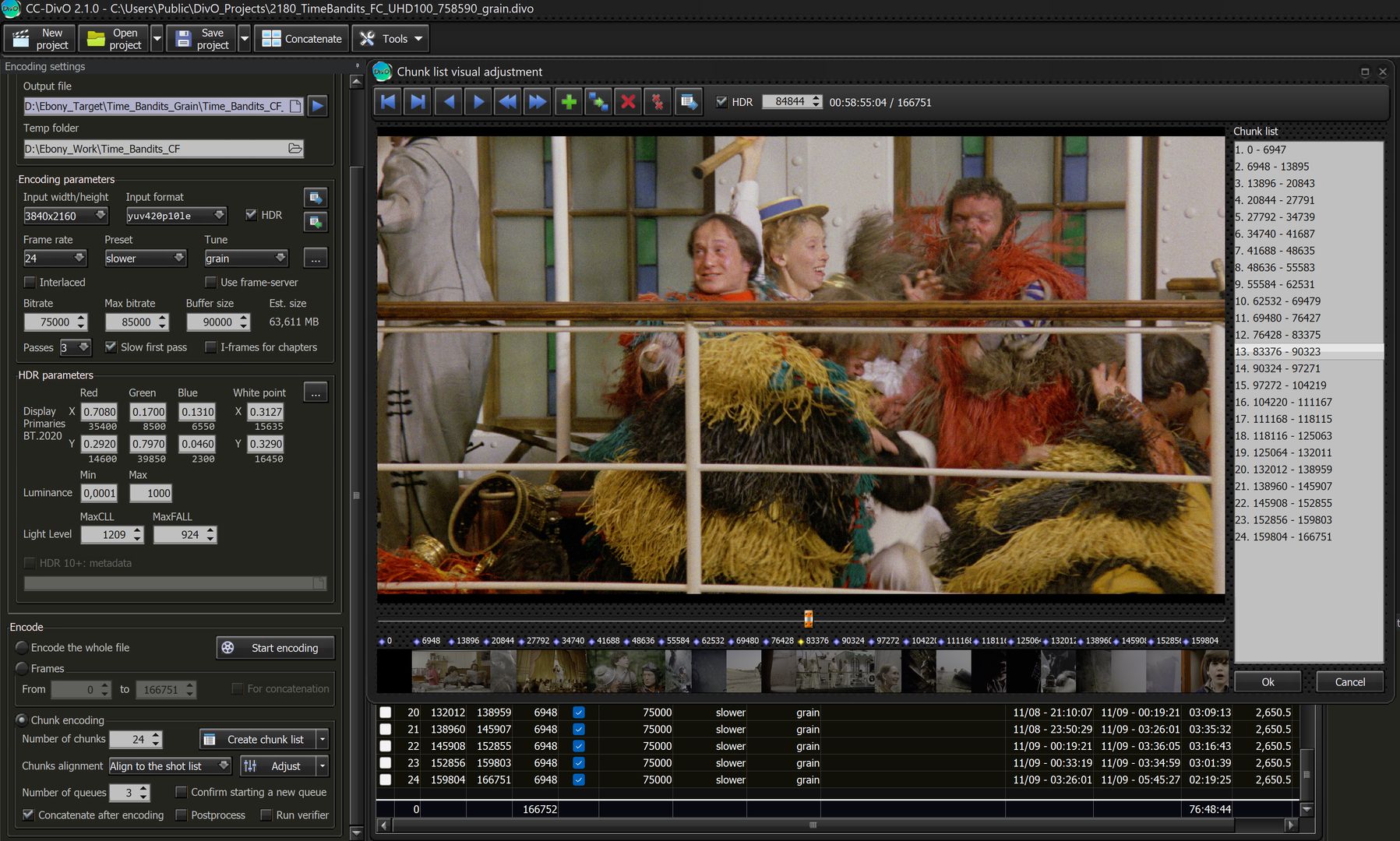Fast forward with double right arrows
1400x841 pixels.
[538, 102]
